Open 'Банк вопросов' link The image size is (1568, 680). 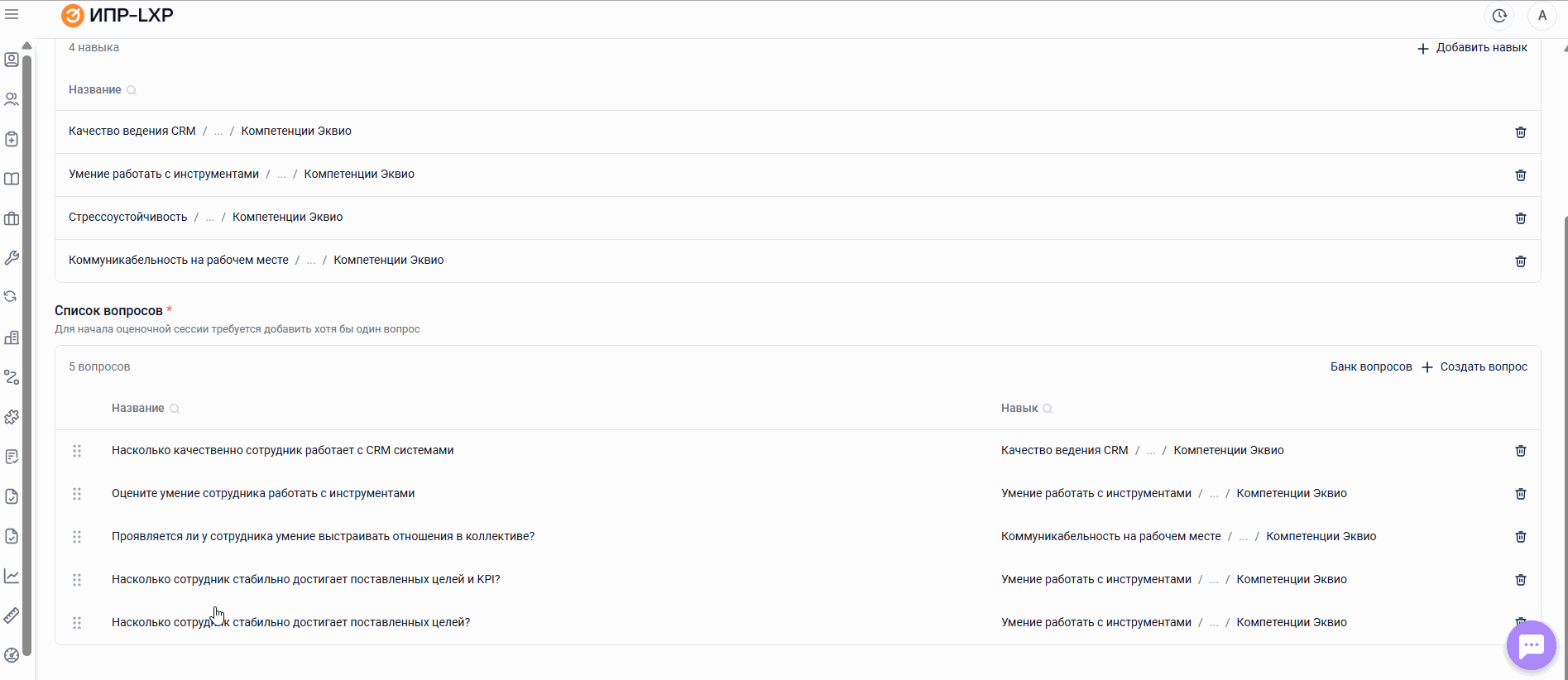tap(1370, 366)
